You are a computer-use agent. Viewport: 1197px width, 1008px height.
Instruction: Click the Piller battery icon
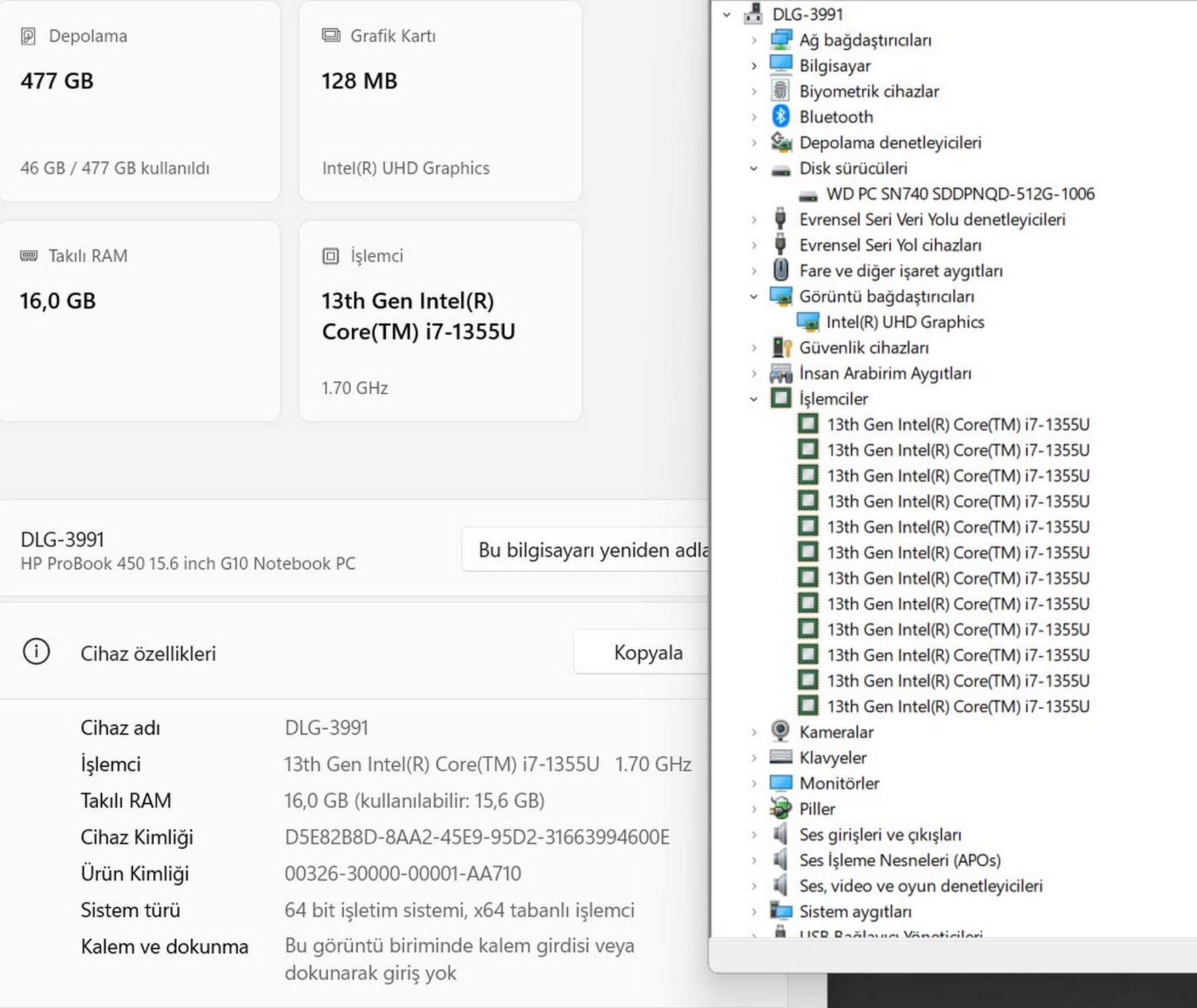780,808
